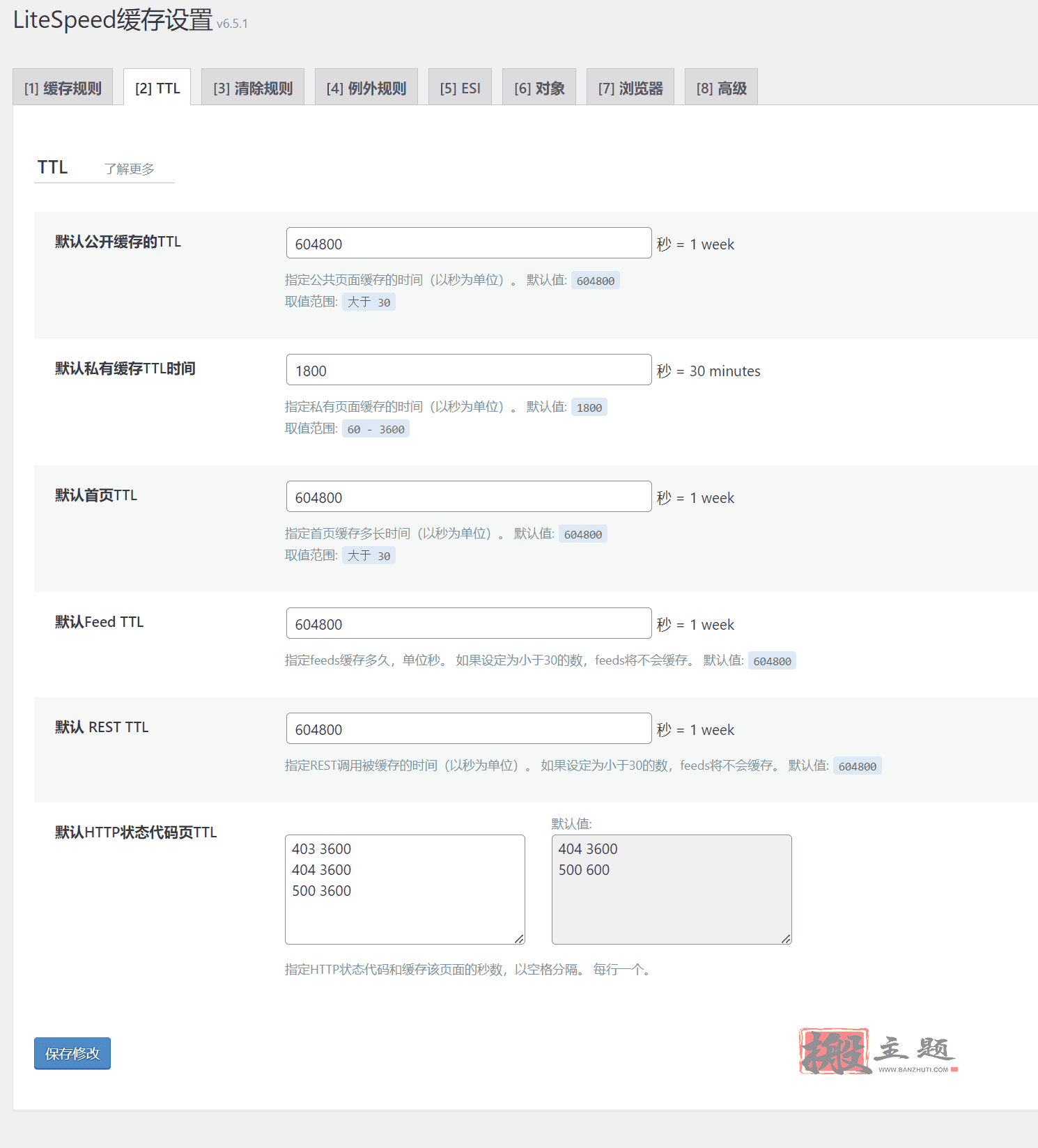Click the 默认首页TTL label

coord(96,495)
